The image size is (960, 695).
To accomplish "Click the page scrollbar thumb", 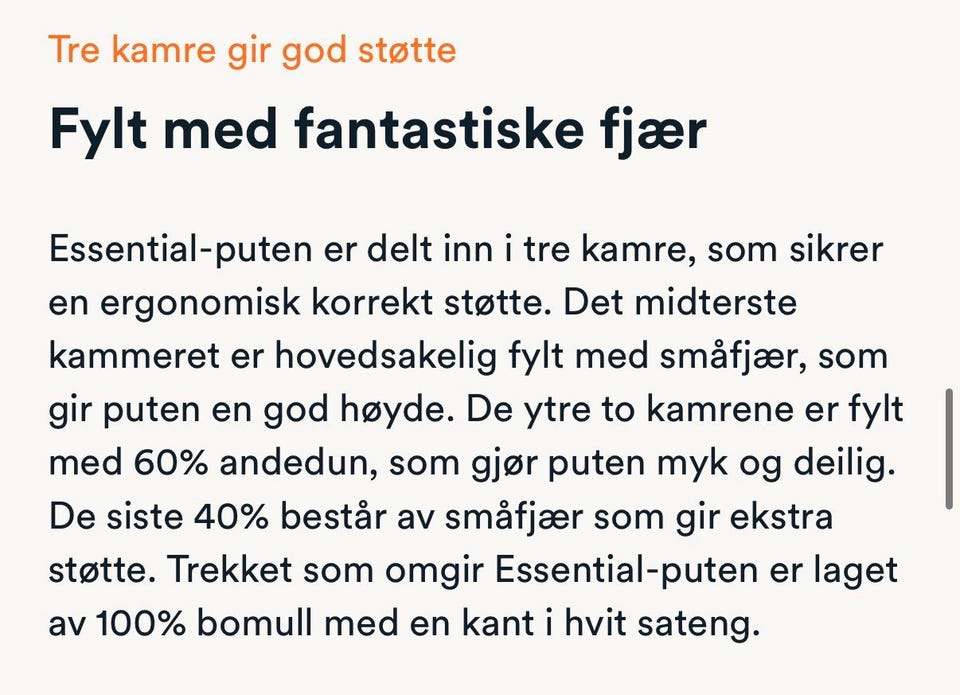I will [950, 448].
